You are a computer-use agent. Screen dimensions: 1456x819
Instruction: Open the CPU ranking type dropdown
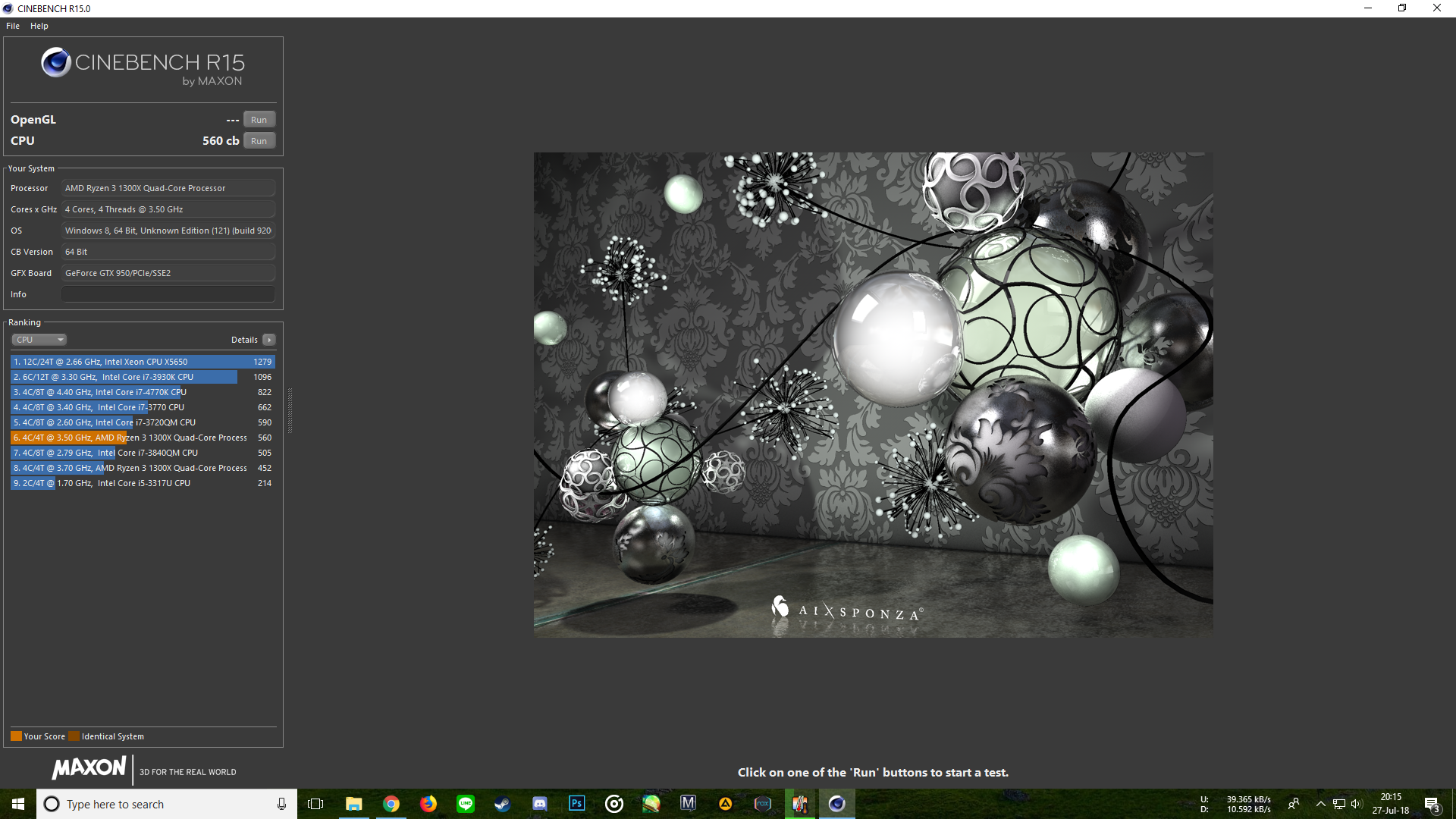pyautogui.click(x=39, y=340)
